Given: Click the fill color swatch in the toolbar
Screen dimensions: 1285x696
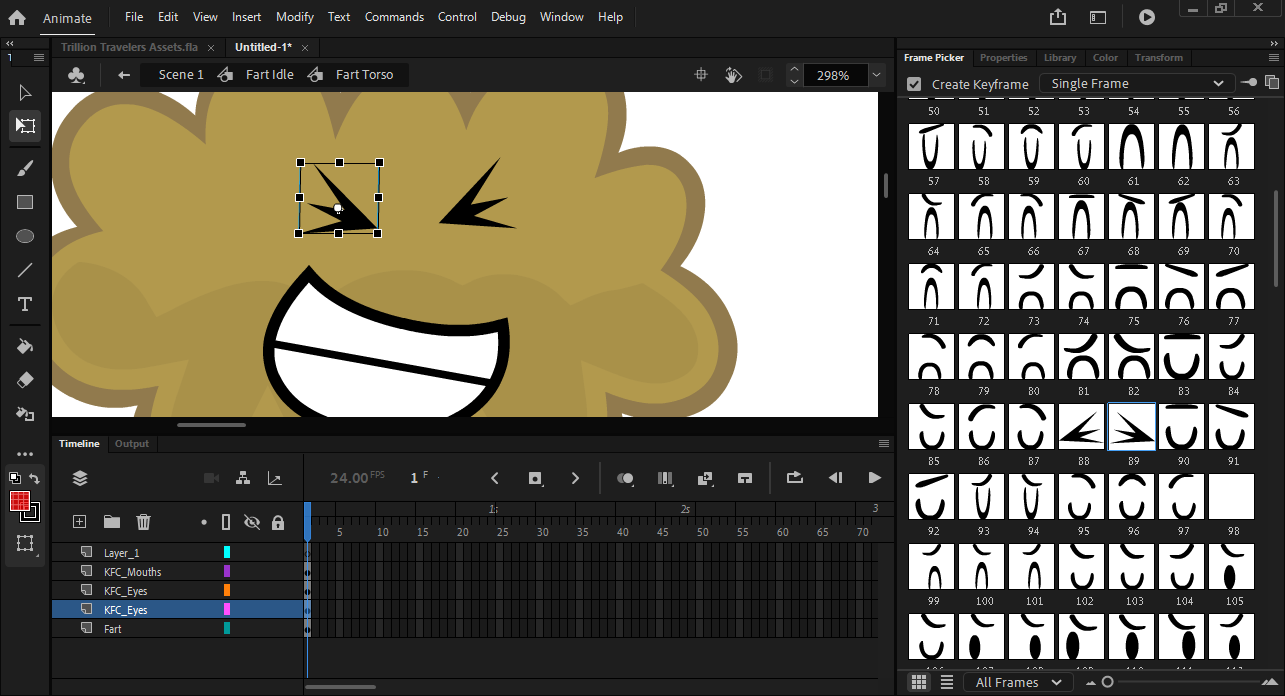Looking at the screenshot, I should [22, 501].
